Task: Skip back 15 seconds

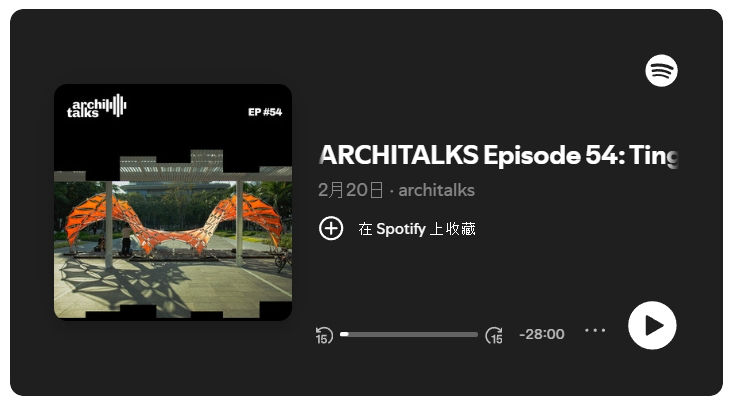Action: 324,335
